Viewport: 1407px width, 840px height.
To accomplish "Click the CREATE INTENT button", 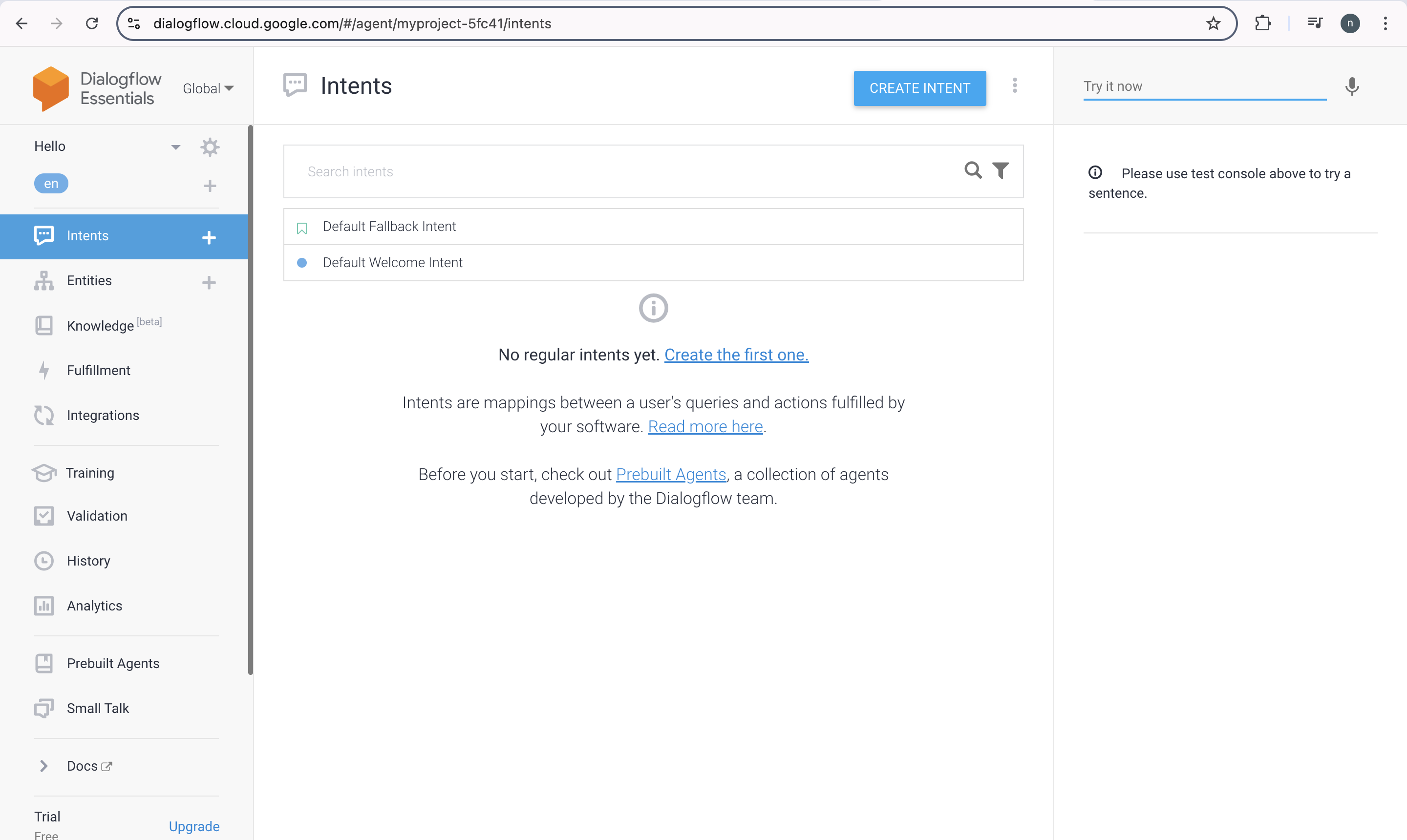I will point(919,88).
